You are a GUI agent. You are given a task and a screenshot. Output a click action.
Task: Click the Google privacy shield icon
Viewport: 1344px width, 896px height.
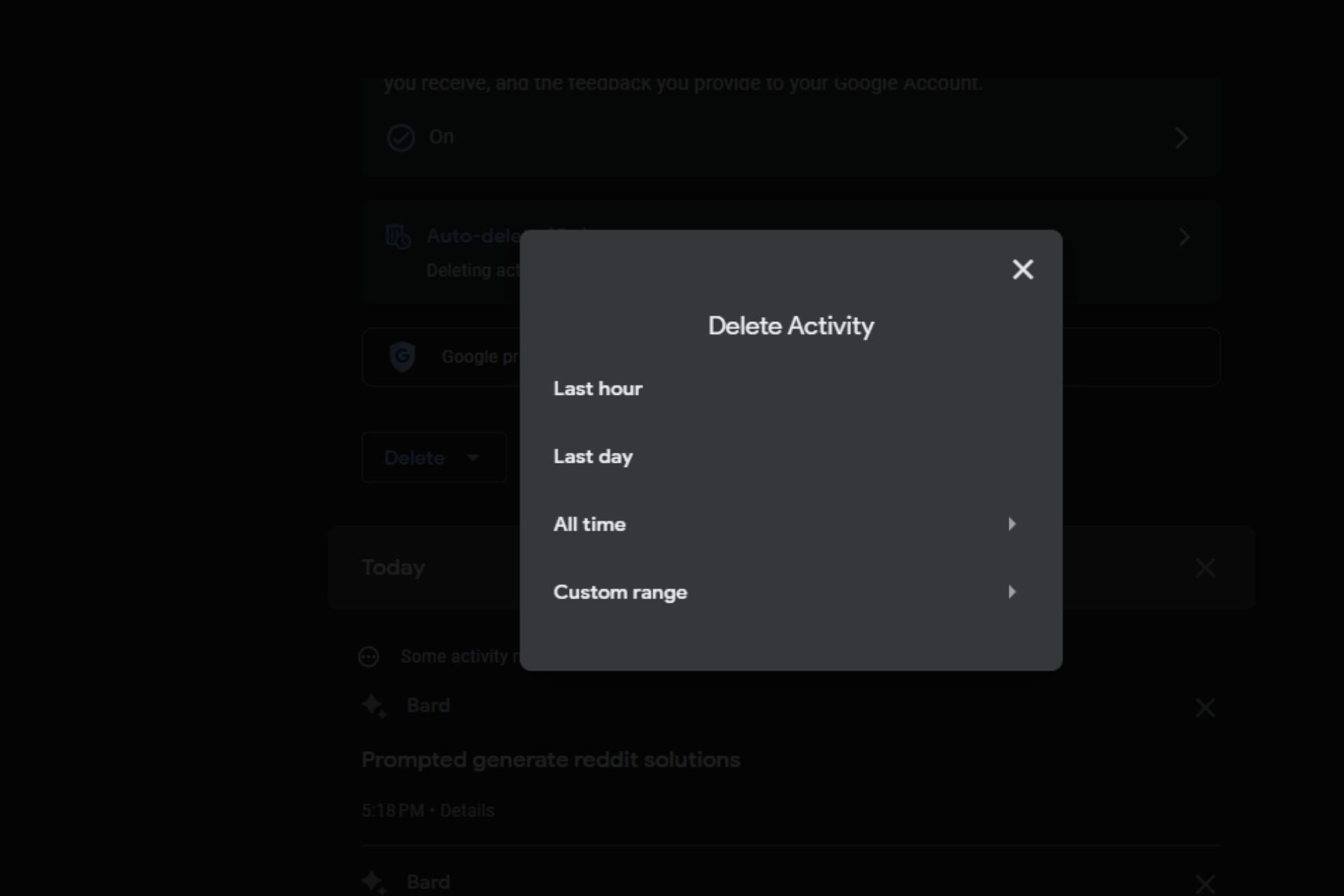pyautogui.click(x=402, y=357)
